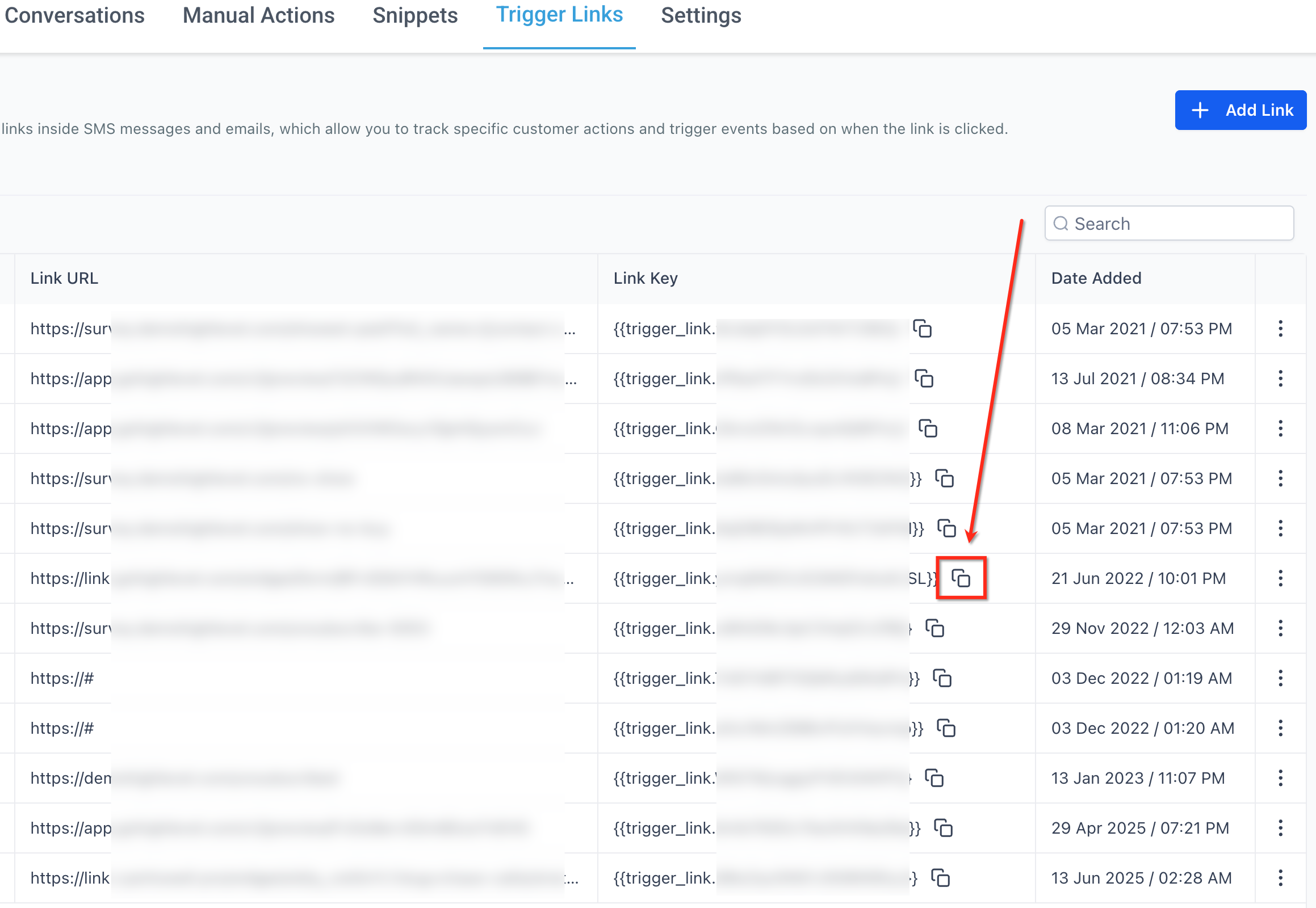Open three-dot menu for 21 Jun 2022 row
The image size is (1316, 908).
[1280, 578]
